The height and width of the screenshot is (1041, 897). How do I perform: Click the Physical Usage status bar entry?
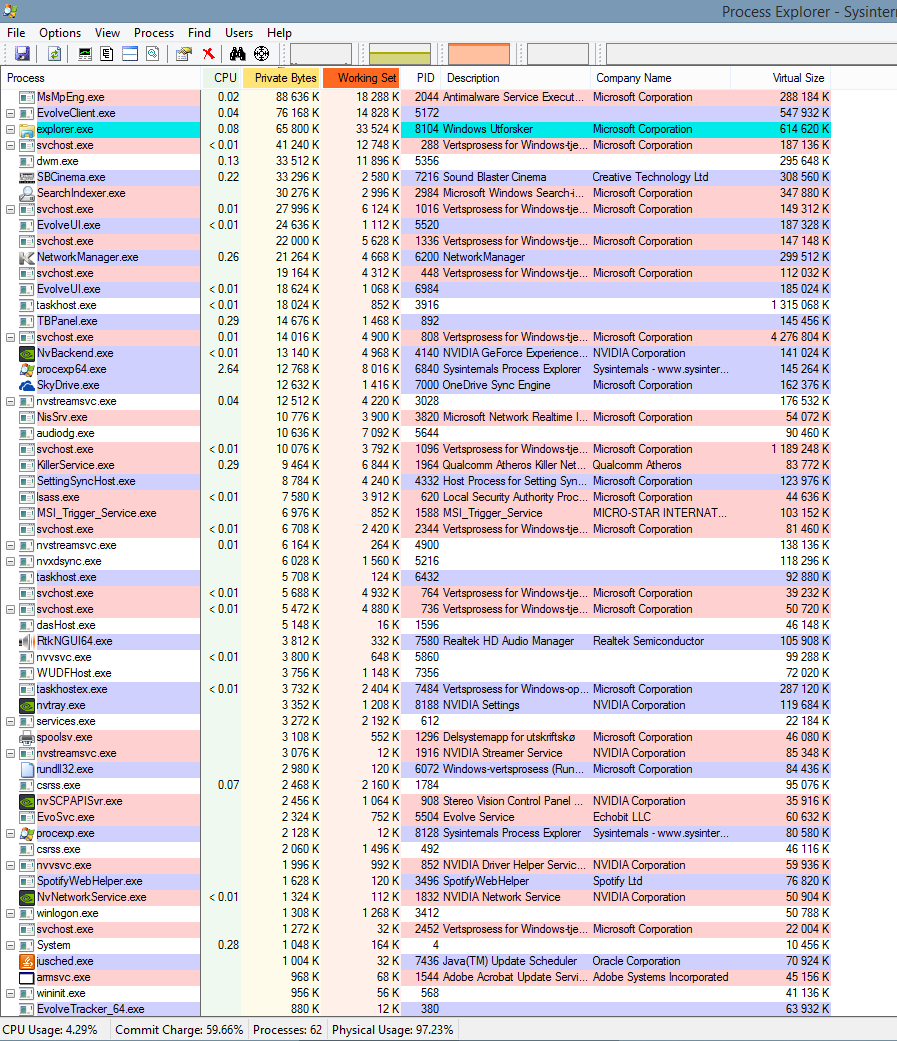pyautogui.click(x=392, y=1030)
